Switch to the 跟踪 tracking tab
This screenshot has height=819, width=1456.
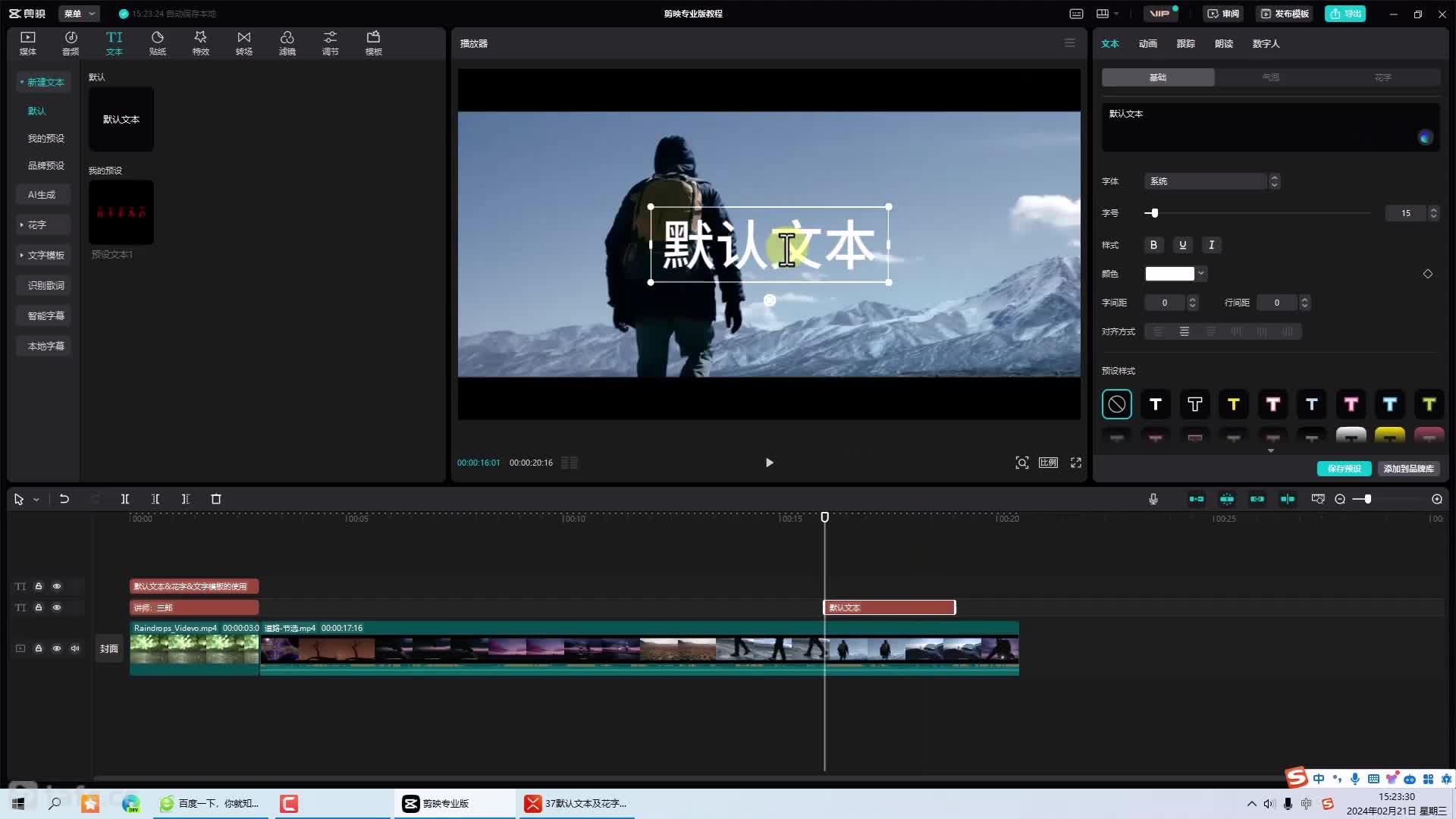pos(1186,43)
